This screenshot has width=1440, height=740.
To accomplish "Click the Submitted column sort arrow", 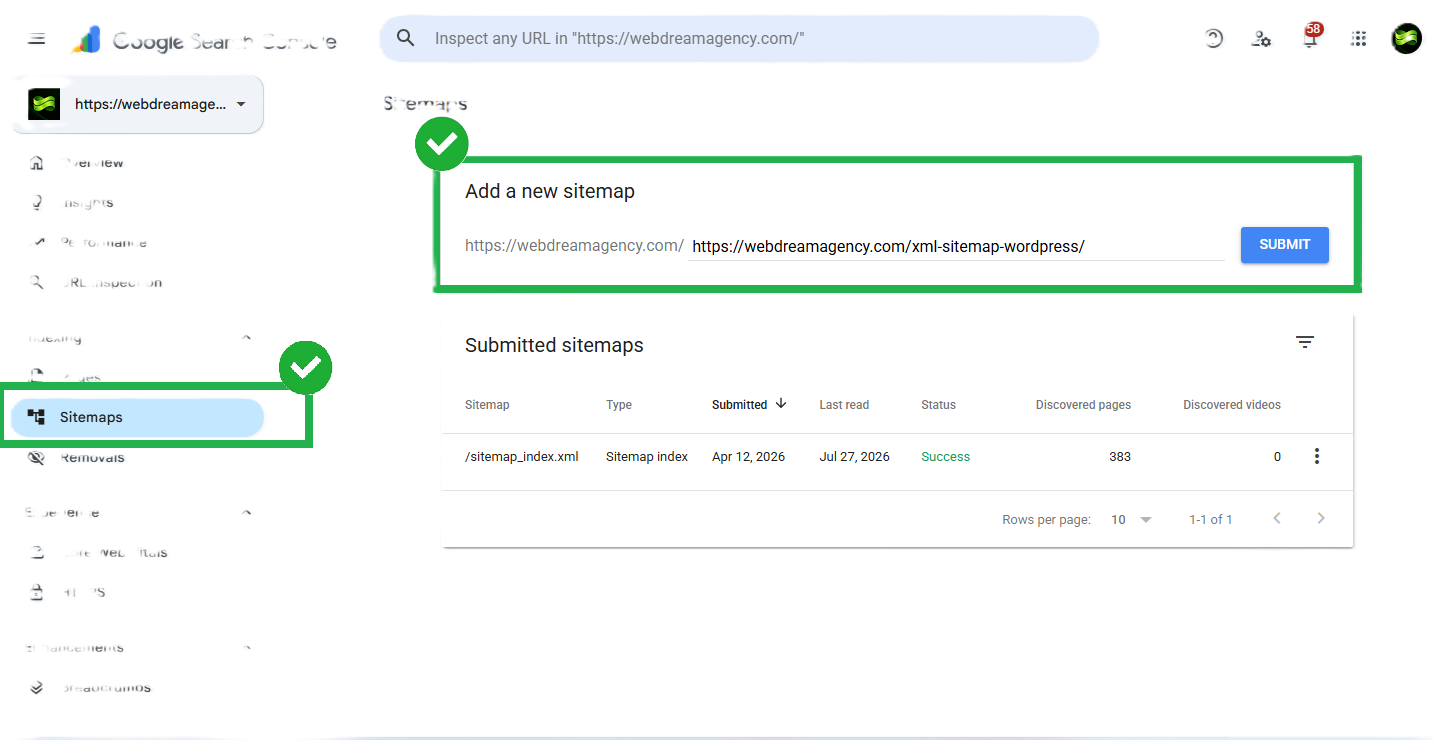I will tap(781, 404).
